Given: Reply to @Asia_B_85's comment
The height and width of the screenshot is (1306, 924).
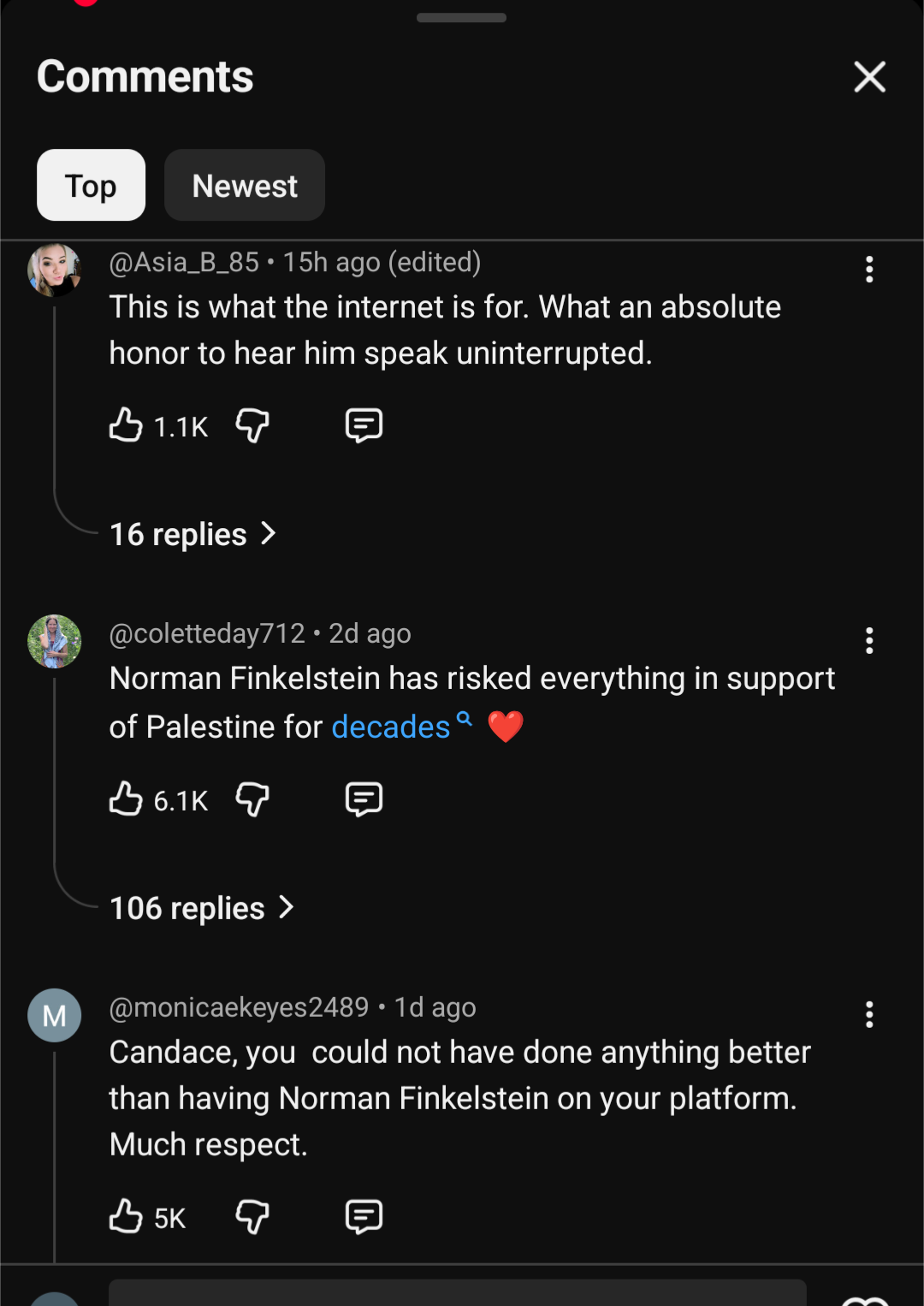Looking at the screenshot, I should coord(364,424).
